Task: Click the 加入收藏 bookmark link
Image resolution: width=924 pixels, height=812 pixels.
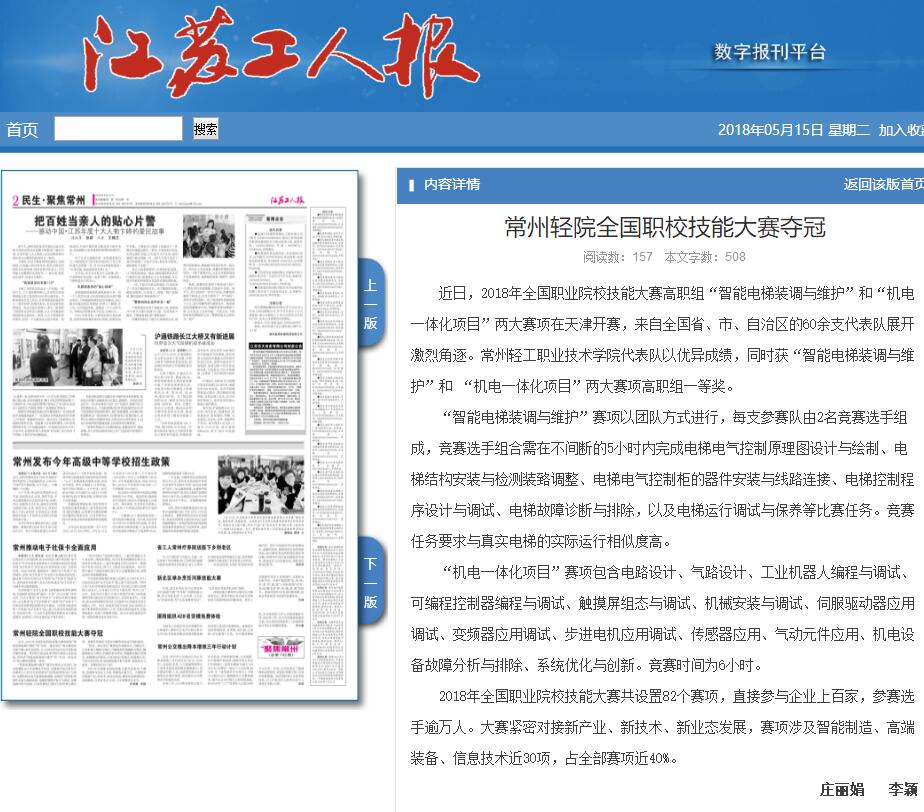Action: (901, 130)
